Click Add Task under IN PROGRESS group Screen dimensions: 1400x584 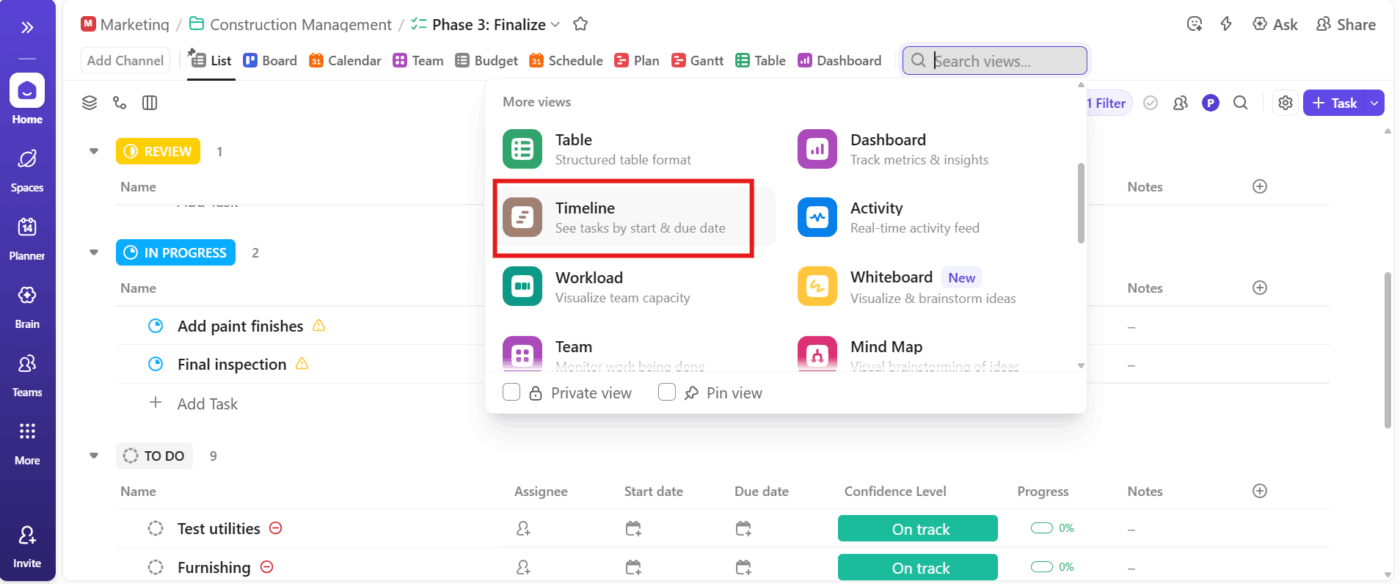point(209,403)
